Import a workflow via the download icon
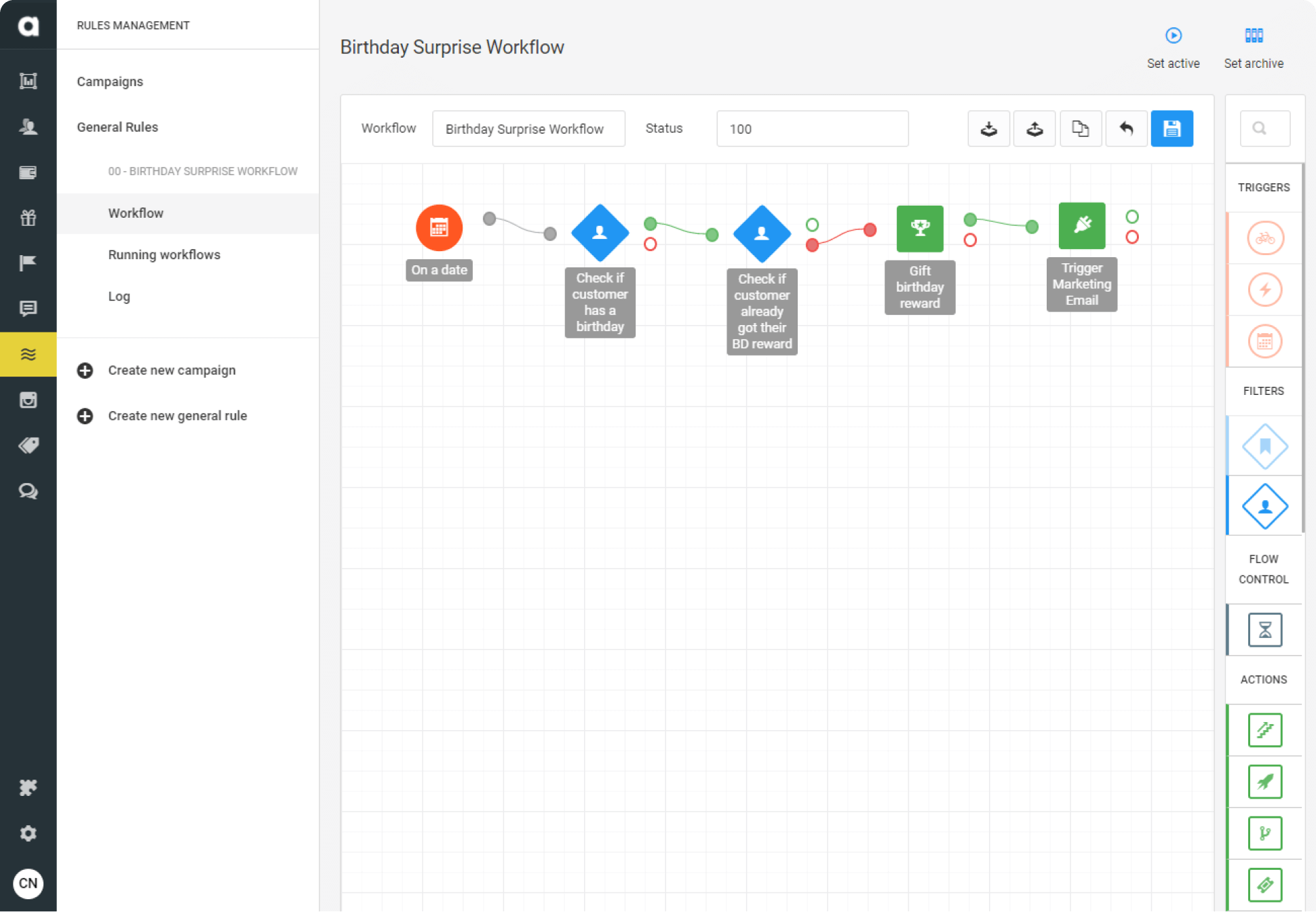Screen dimensions: 1316x912 [988, 128]
